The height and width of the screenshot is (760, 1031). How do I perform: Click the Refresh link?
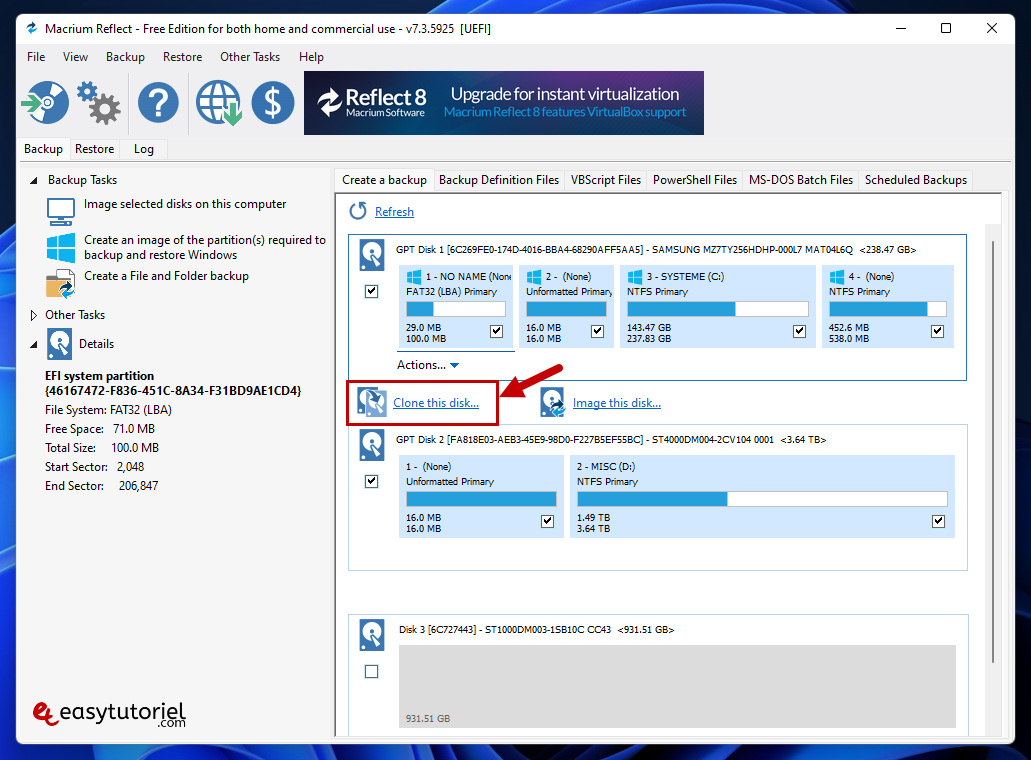(x=394, y=212)
